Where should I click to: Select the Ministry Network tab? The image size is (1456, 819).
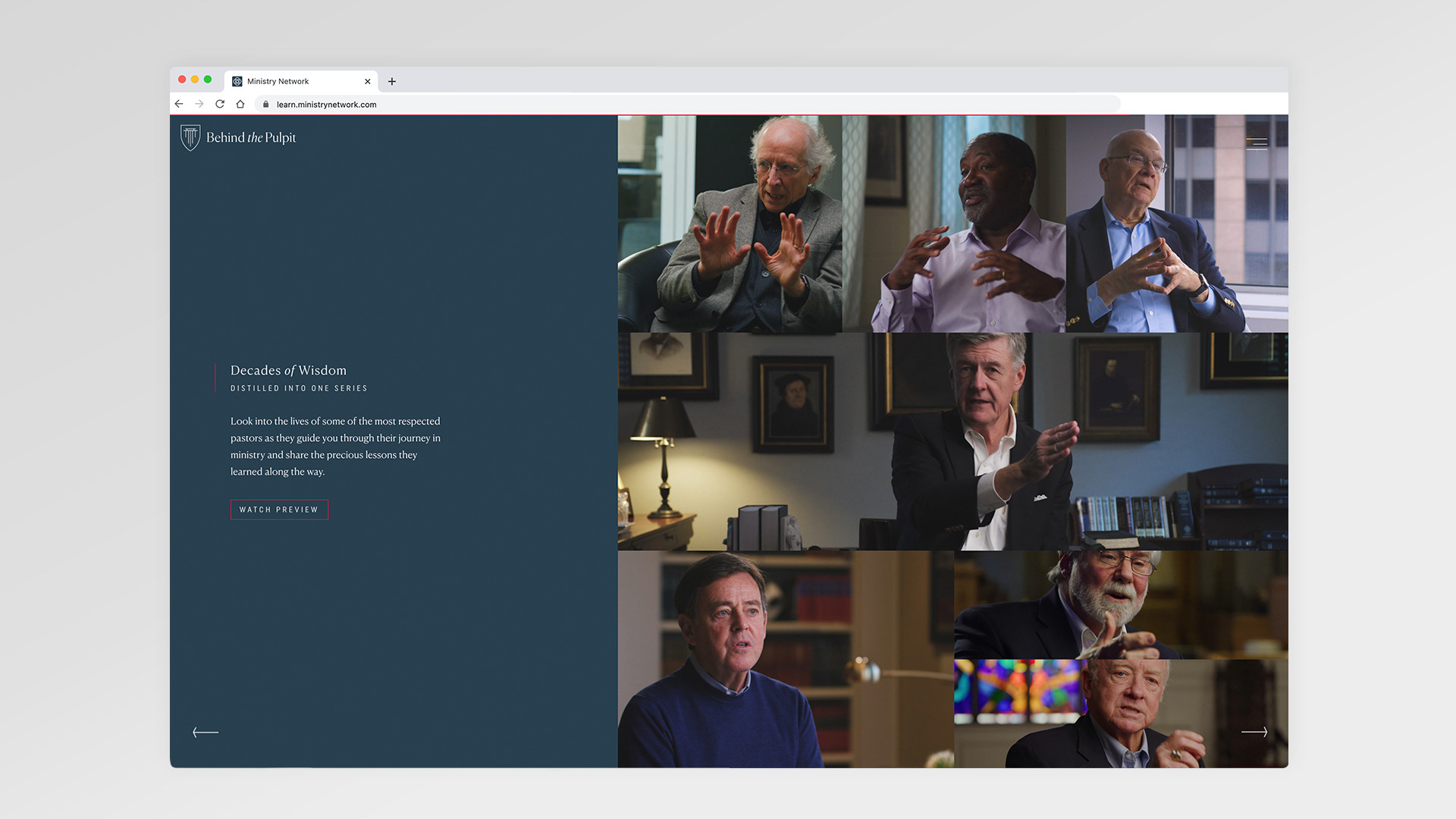301,81
